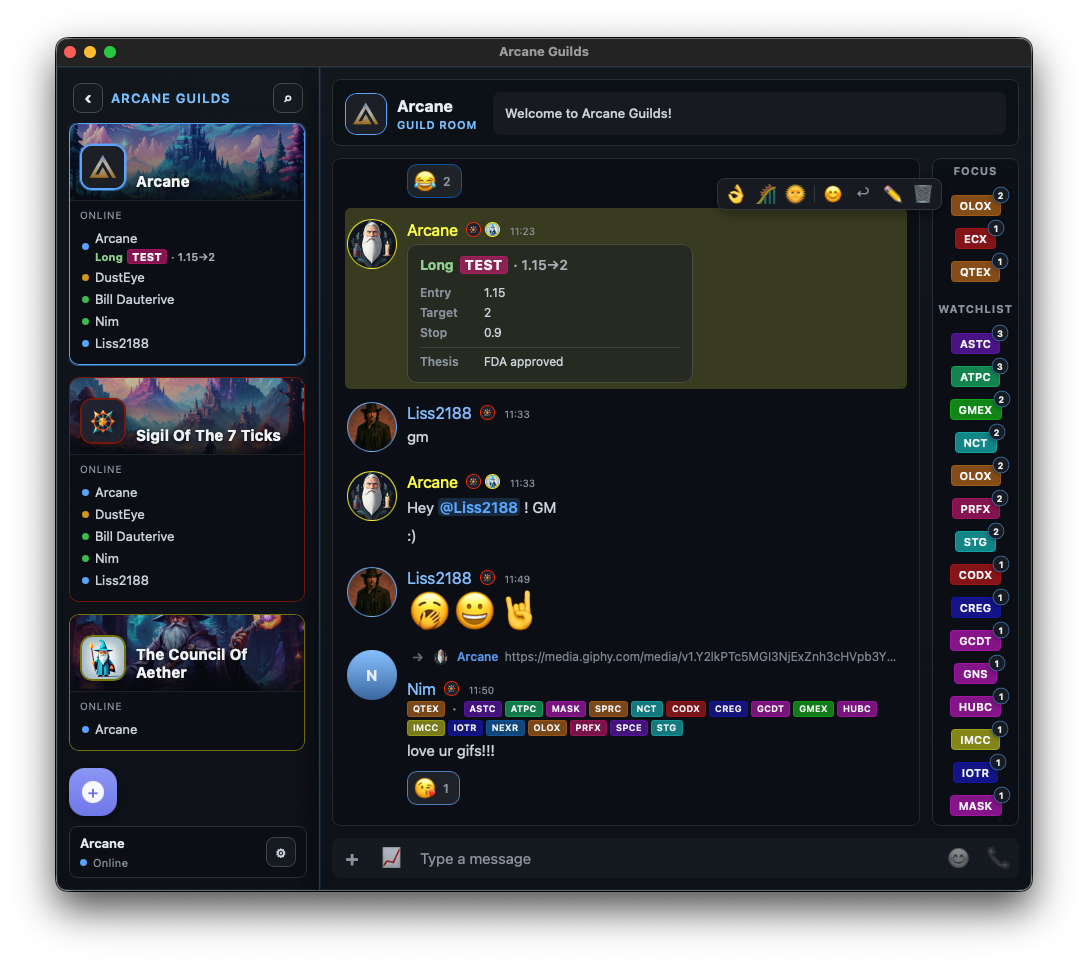Click Arcane's Long TEST status in sidebar
The height and width of the screenshot is (965, 1088).
[x=155, y=257]
